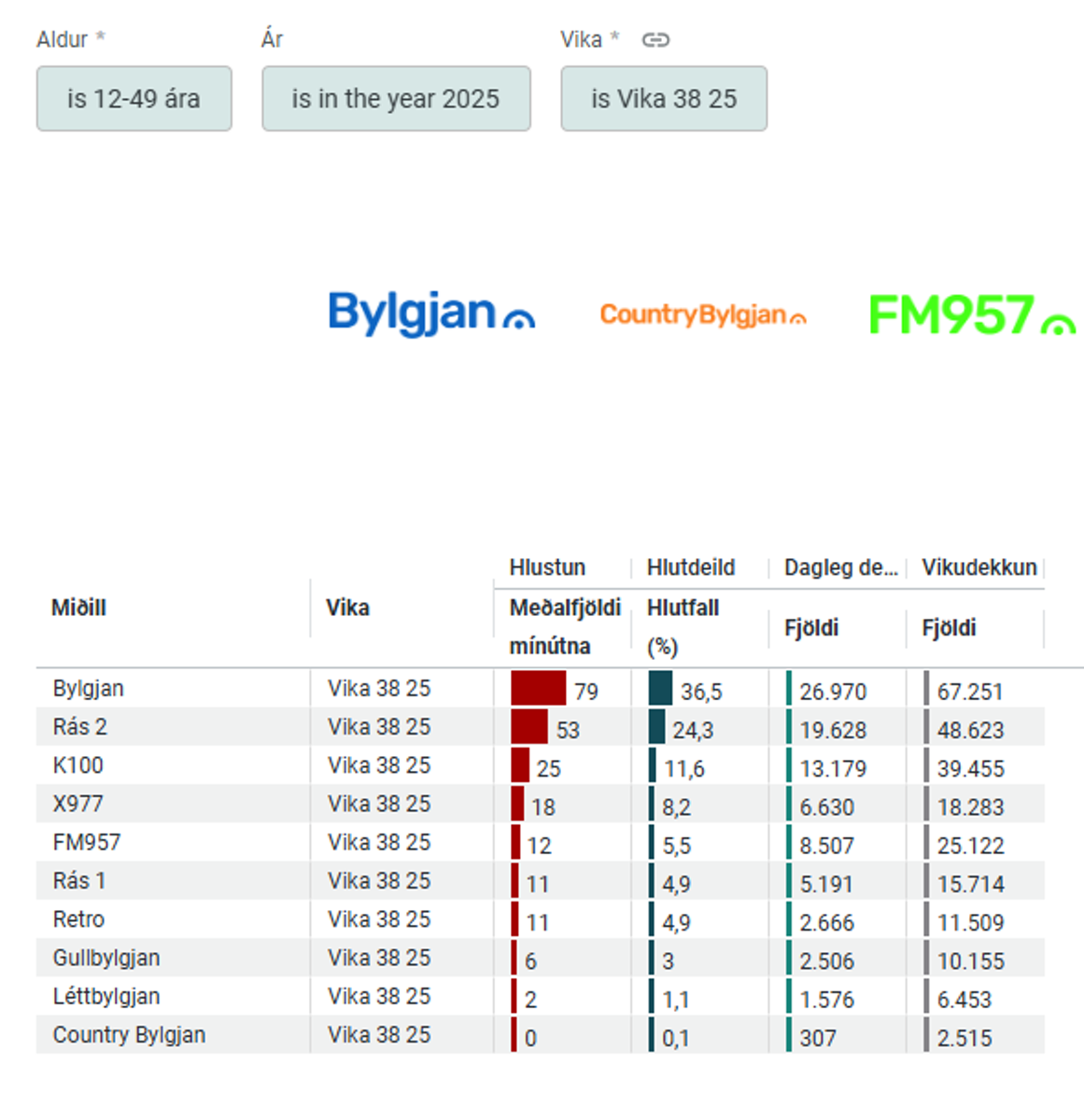Image resolution: width=1084 pixels, height=1120 pixels.
Task: Click the Dagleg dekkun truncated header
Action: pos(839,567)
